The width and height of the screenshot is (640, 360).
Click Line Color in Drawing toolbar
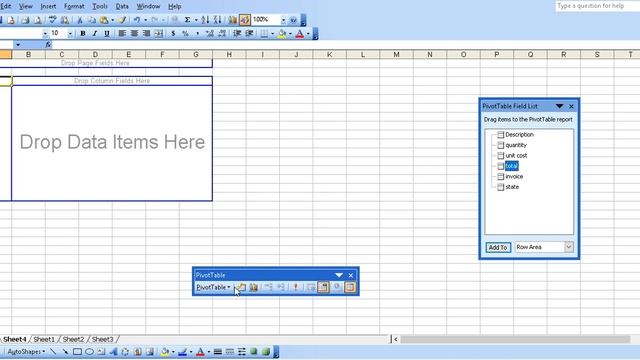coord(182,351)
